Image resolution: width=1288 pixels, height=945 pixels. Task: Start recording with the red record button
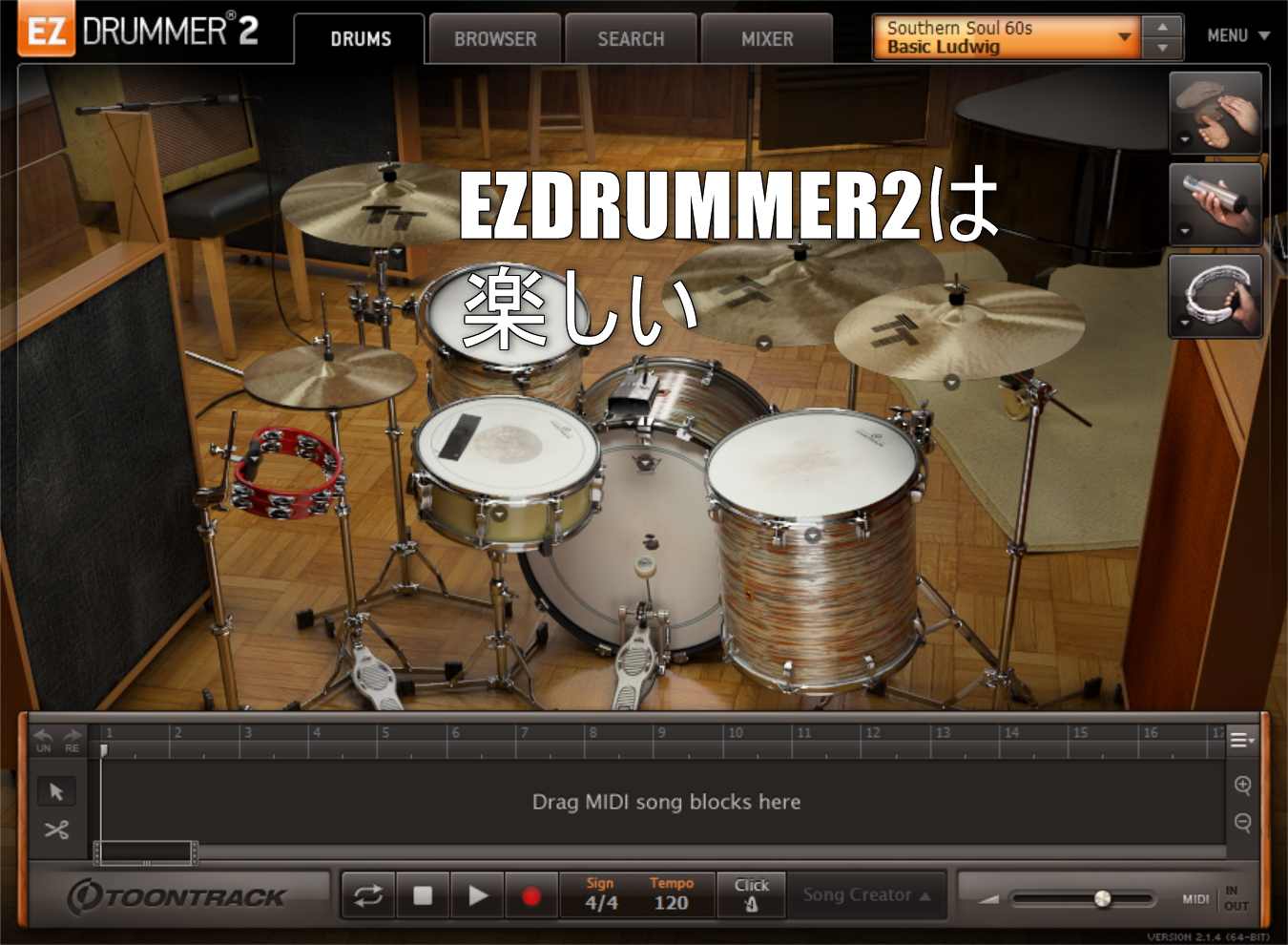(x=531, y=895)
